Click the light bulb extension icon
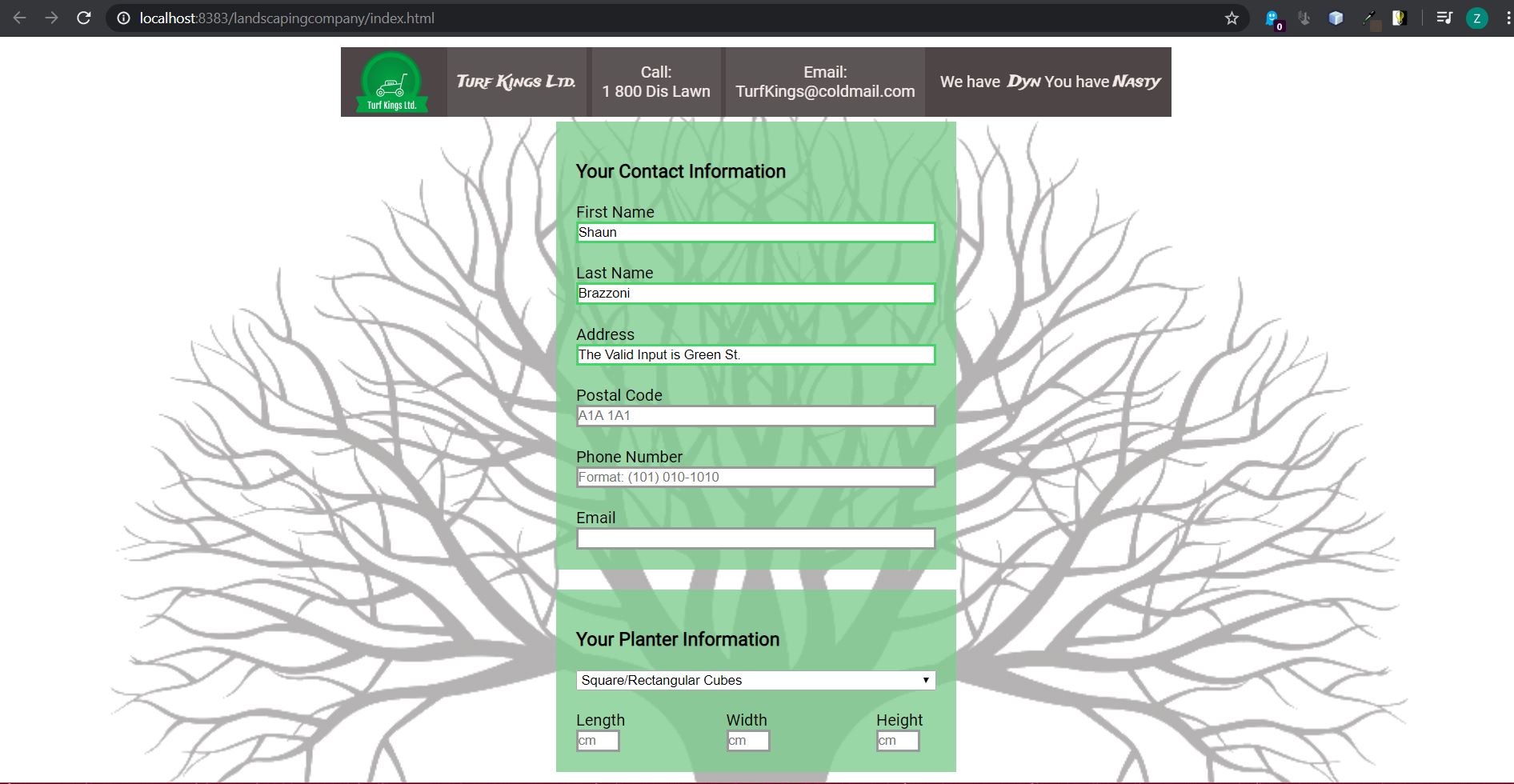The height and width of the screenshot is (784, 1514). 1399,18
